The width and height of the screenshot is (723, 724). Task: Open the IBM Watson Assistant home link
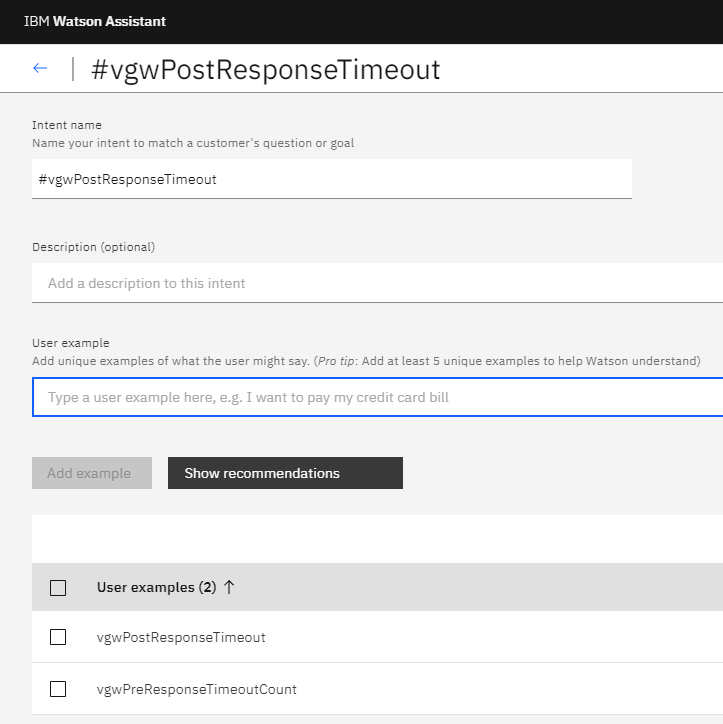point(95,21)
